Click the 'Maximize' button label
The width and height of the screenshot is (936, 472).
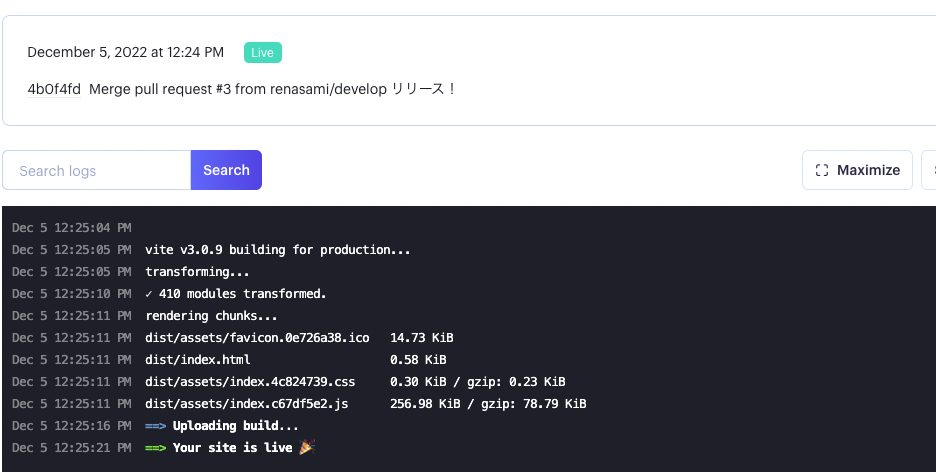[x=868, y=170]
